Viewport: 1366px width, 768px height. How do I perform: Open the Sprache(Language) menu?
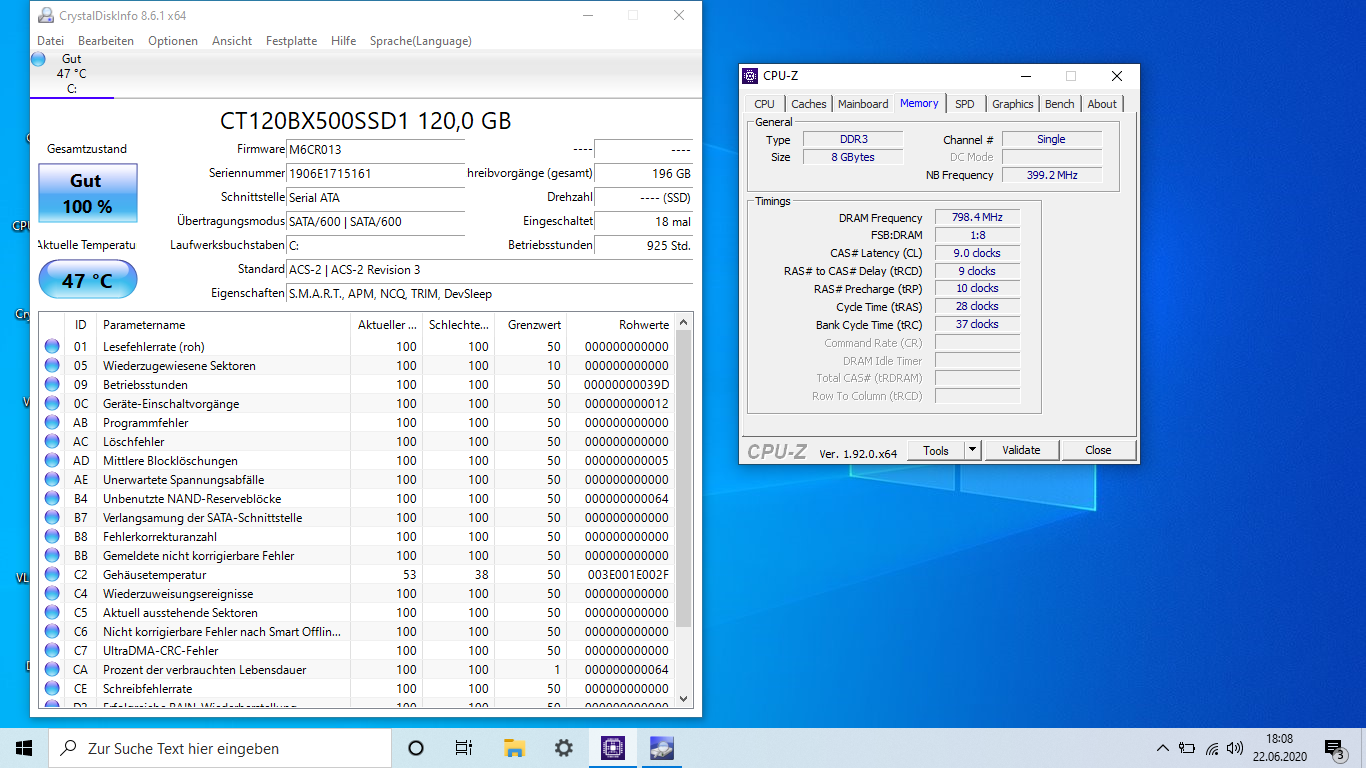click(420, 41)
